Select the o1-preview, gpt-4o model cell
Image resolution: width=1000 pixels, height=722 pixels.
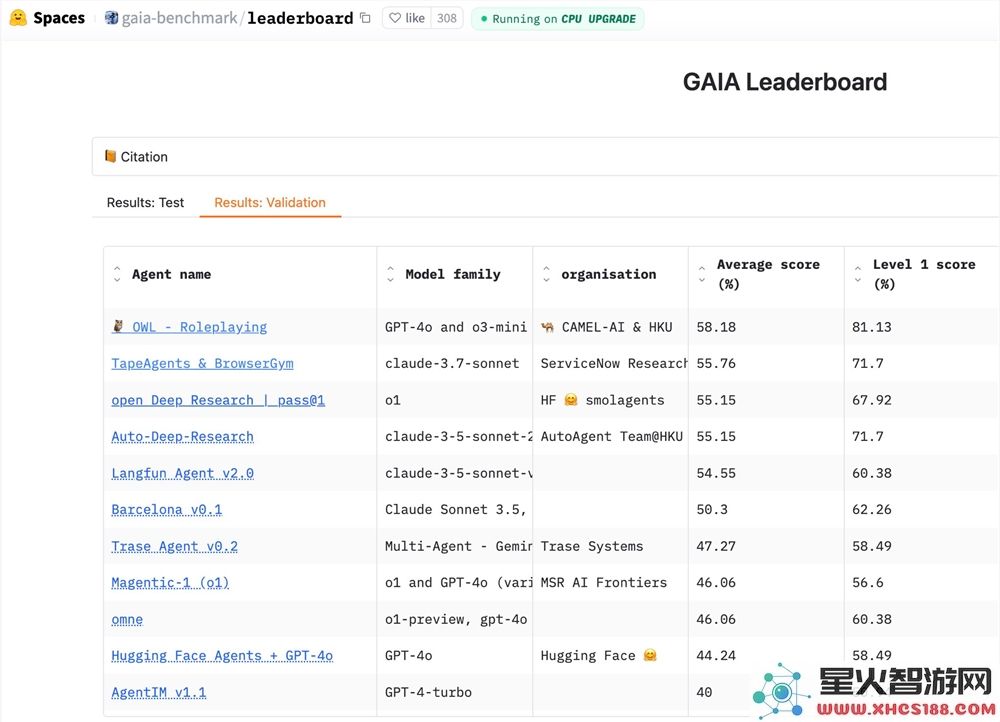pyautogui.click(x=455, y=619)
